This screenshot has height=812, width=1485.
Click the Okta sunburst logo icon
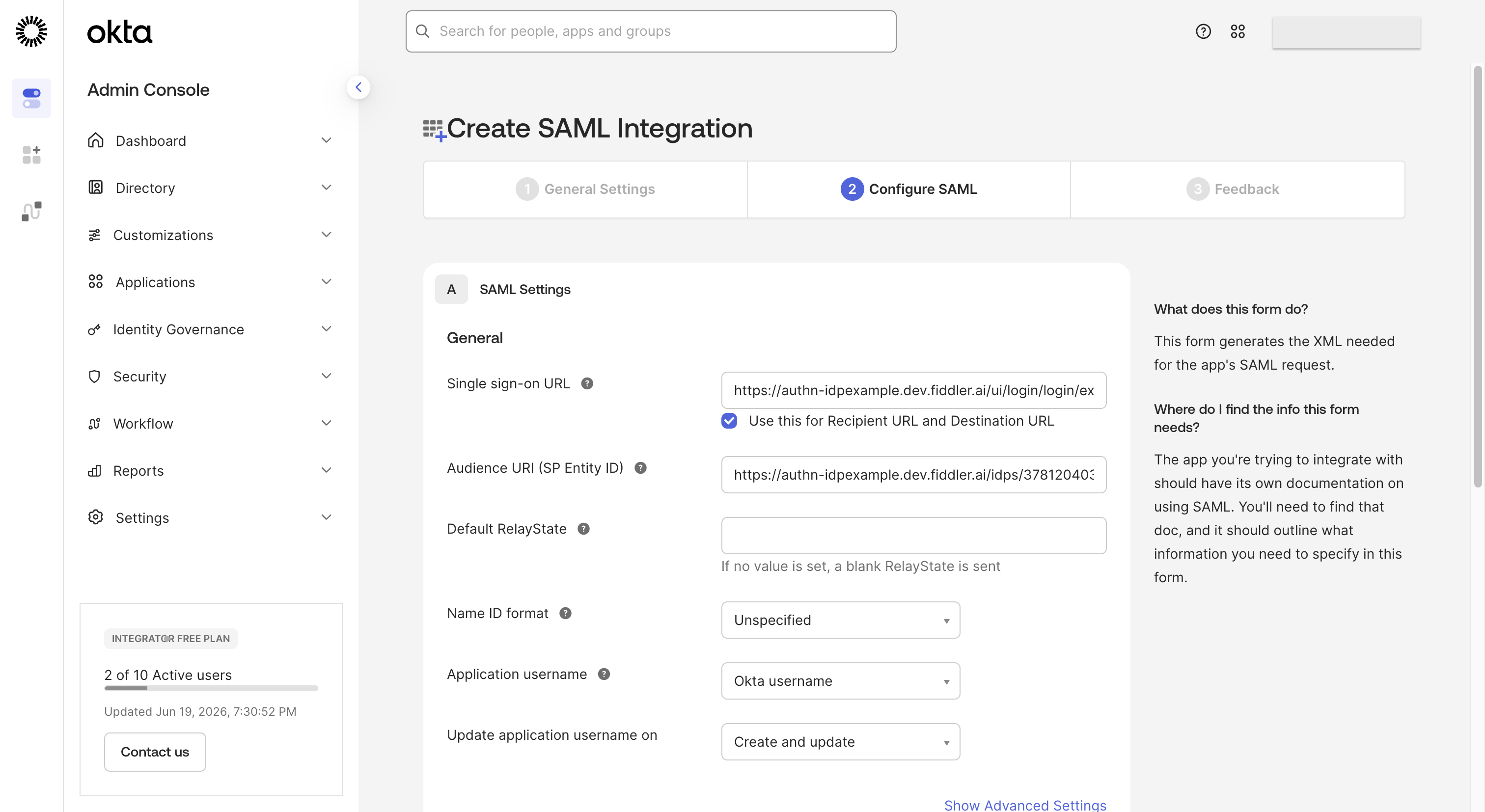(x=31, y=31)
